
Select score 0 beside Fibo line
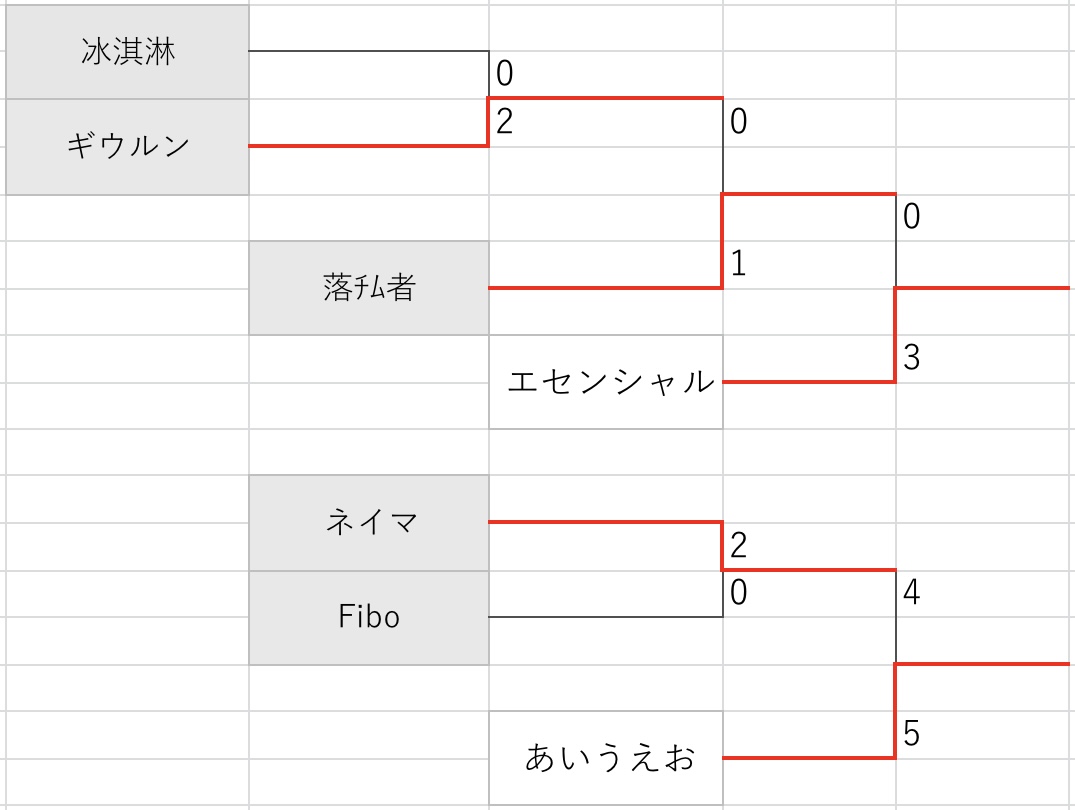[738, 593]
